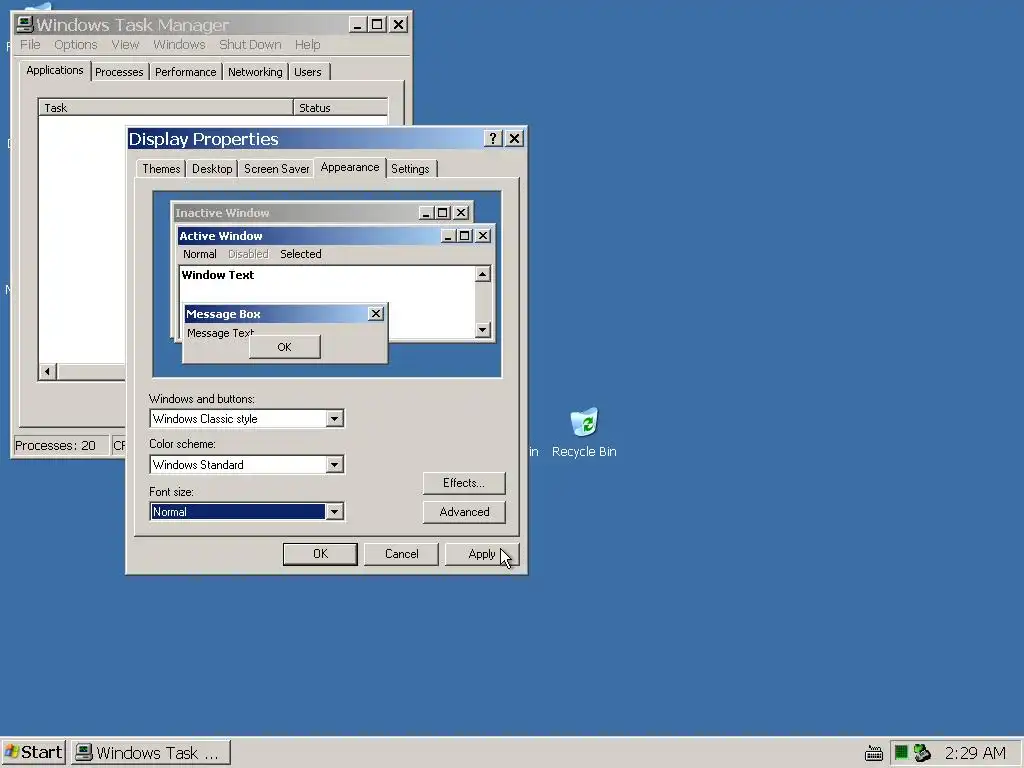Click the network connection tray icon
This screenshot has width=1024, height=768.
point(921,752)
